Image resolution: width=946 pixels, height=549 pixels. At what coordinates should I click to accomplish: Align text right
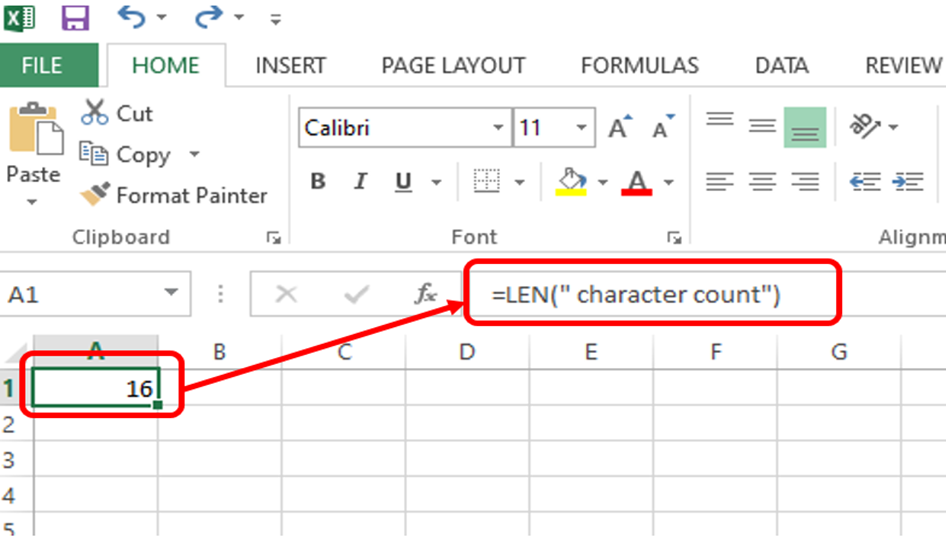point(805,181)
